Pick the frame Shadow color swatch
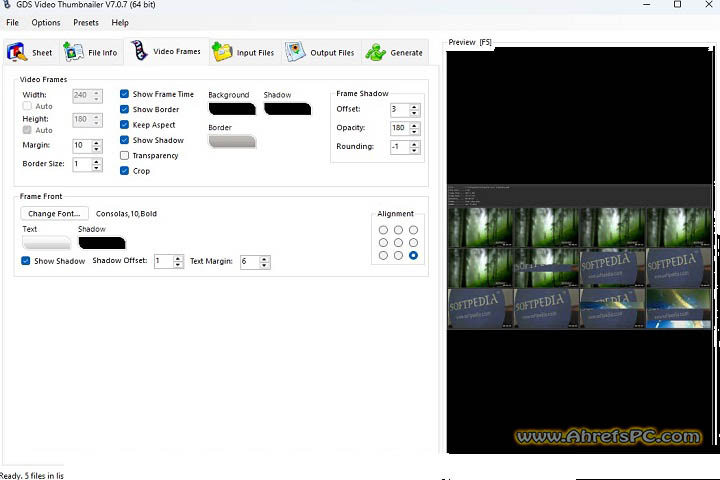Viewport: 720px width, 480px height. click(287, 109)
